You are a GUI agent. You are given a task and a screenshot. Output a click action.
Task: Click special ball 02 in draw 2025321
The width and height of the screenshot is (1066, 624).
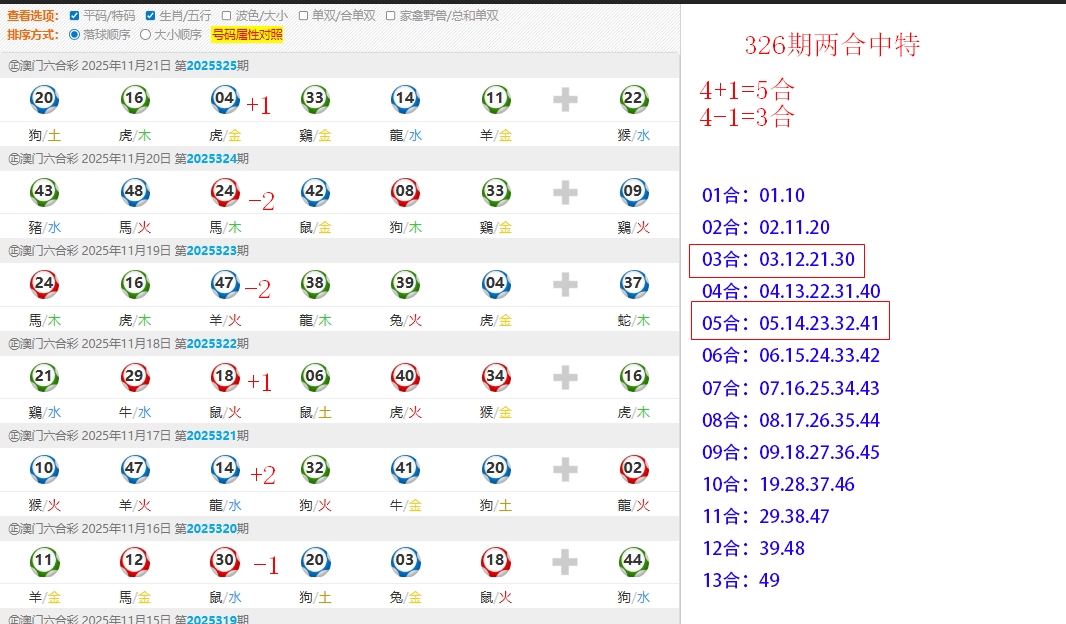point(632,469)
